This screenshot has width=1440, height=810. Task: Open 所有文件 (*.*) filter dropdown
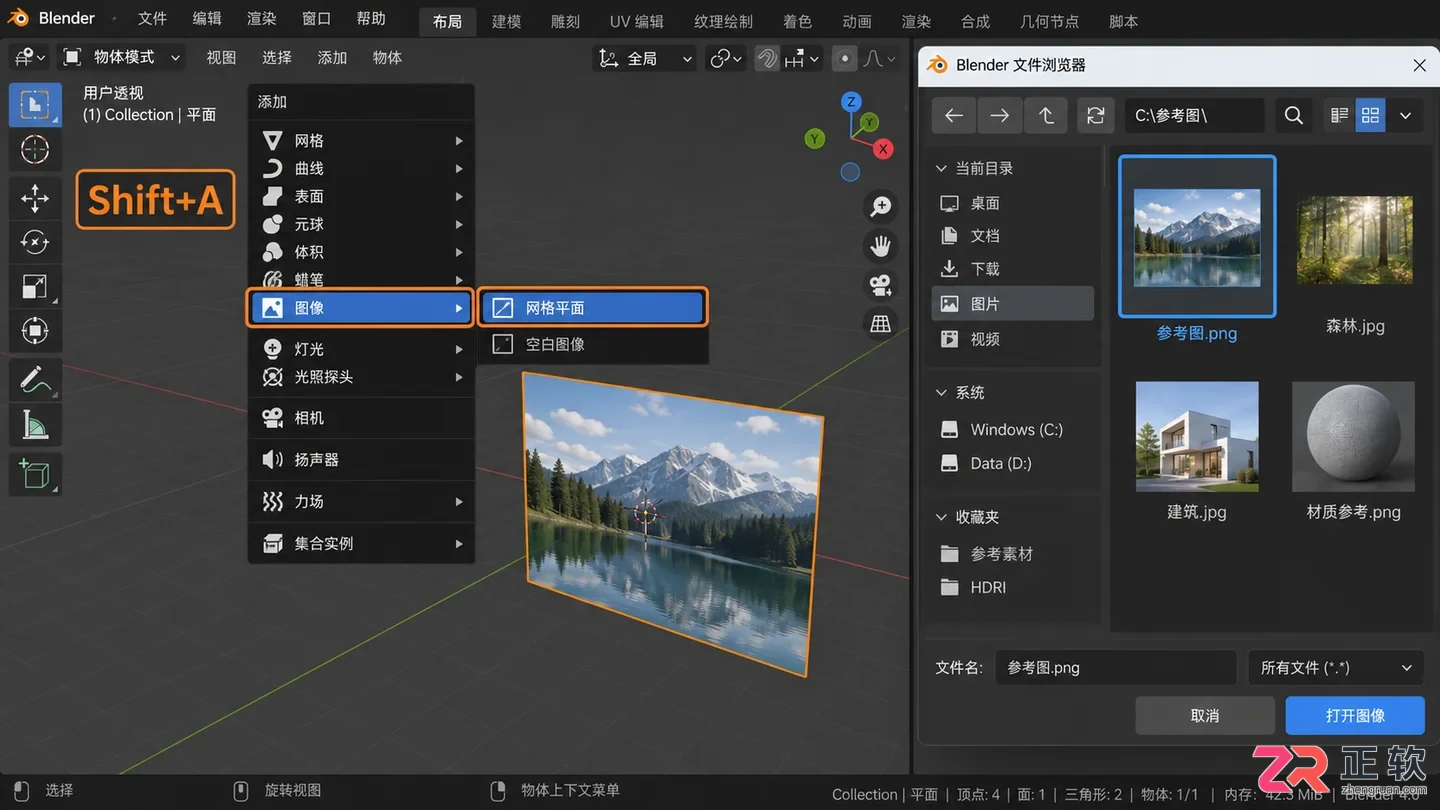coord(1336,668)
